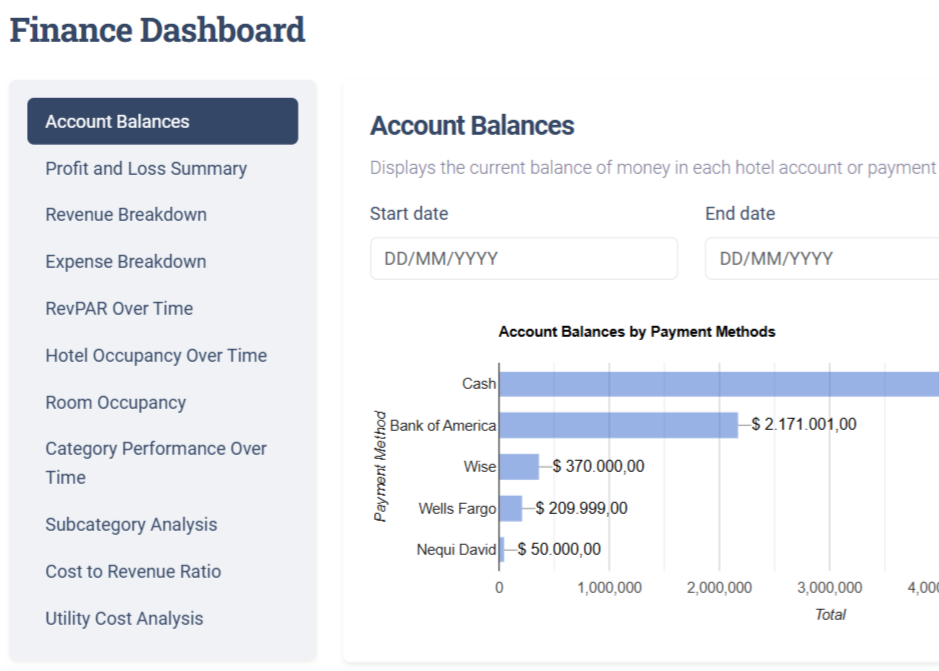Click the Start date input field

523,258
